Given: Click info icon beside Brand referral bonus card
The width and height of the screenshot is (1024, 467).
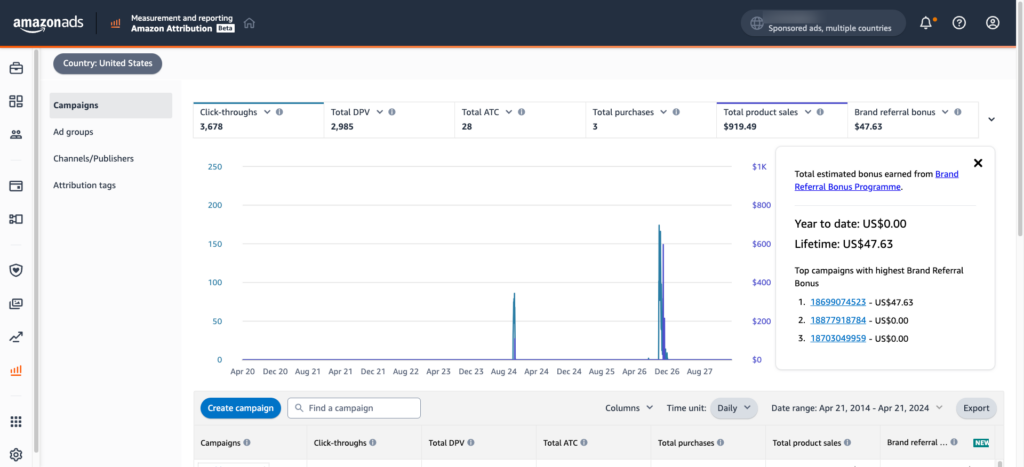Looking at the screenshot, I should coord(957,112).
